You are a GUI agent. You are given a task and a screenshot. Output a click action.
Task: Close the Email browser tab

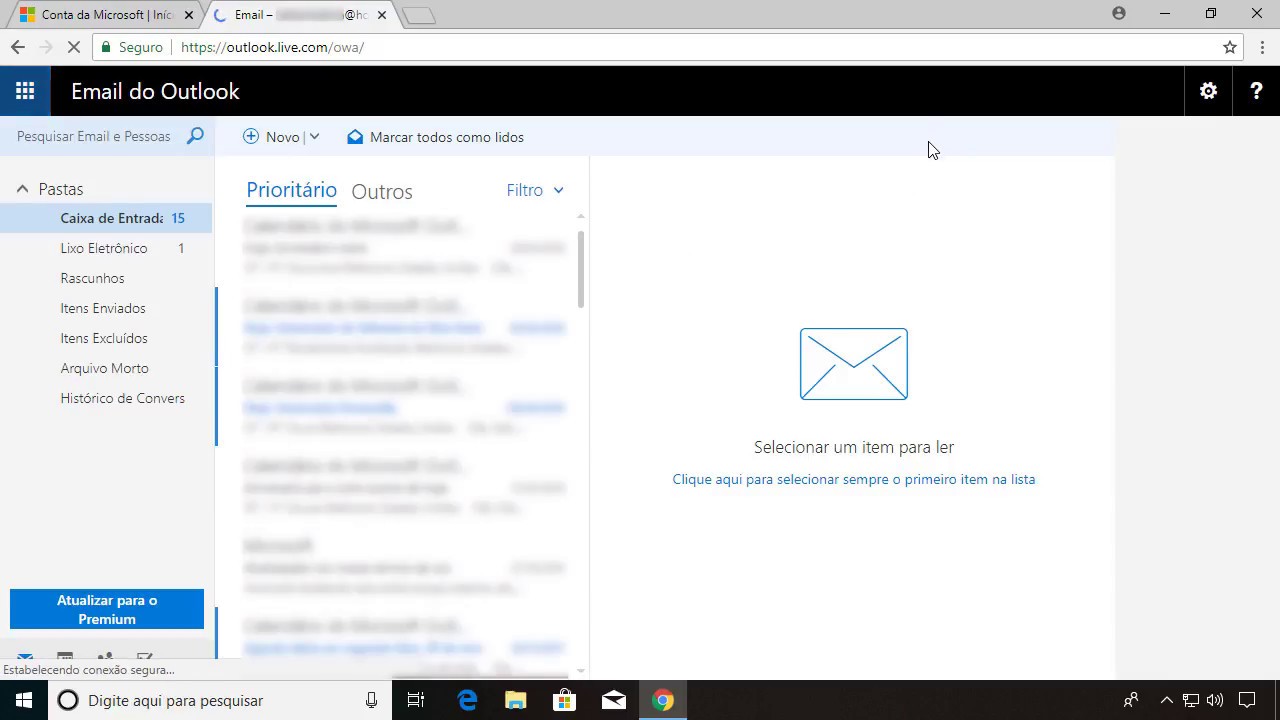382,15
